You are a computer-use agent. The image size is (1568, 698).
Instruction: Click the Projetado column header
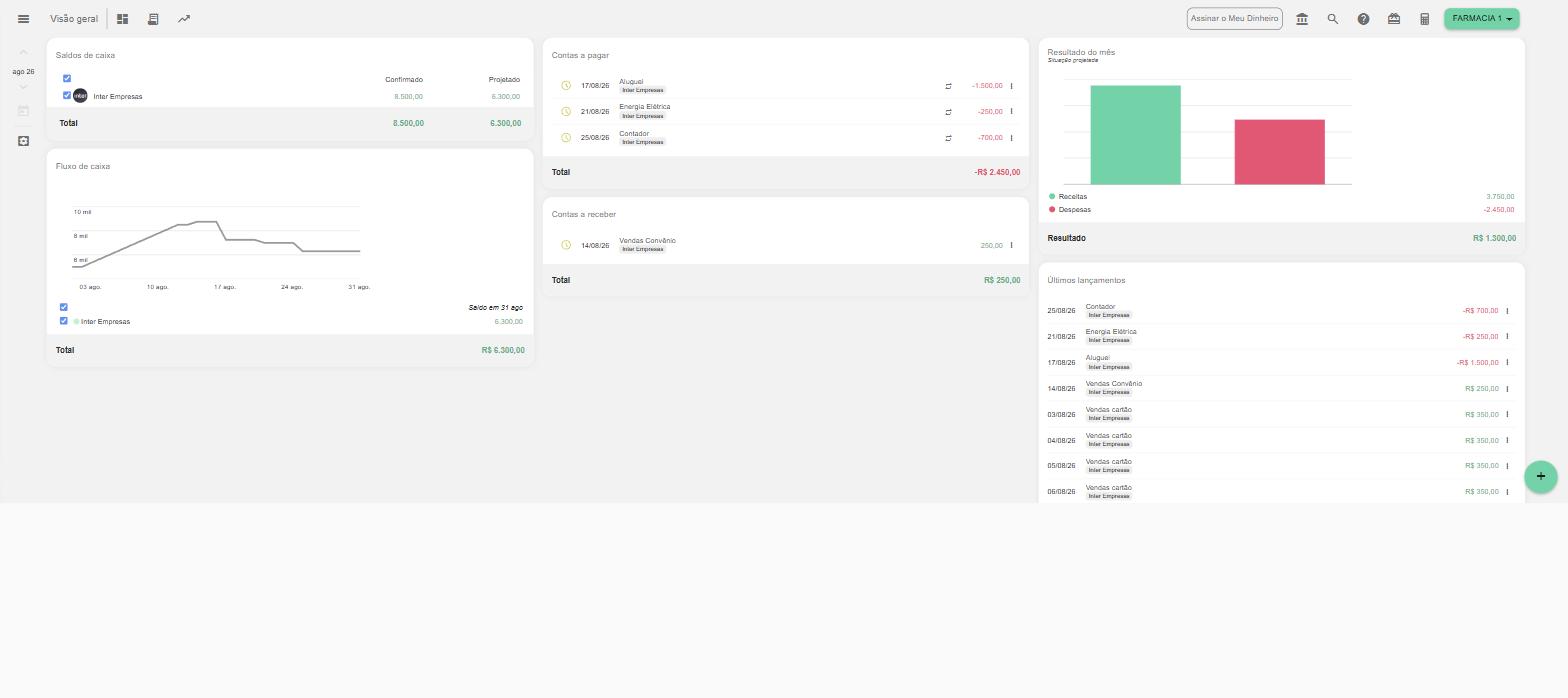(x=504, y=79)
